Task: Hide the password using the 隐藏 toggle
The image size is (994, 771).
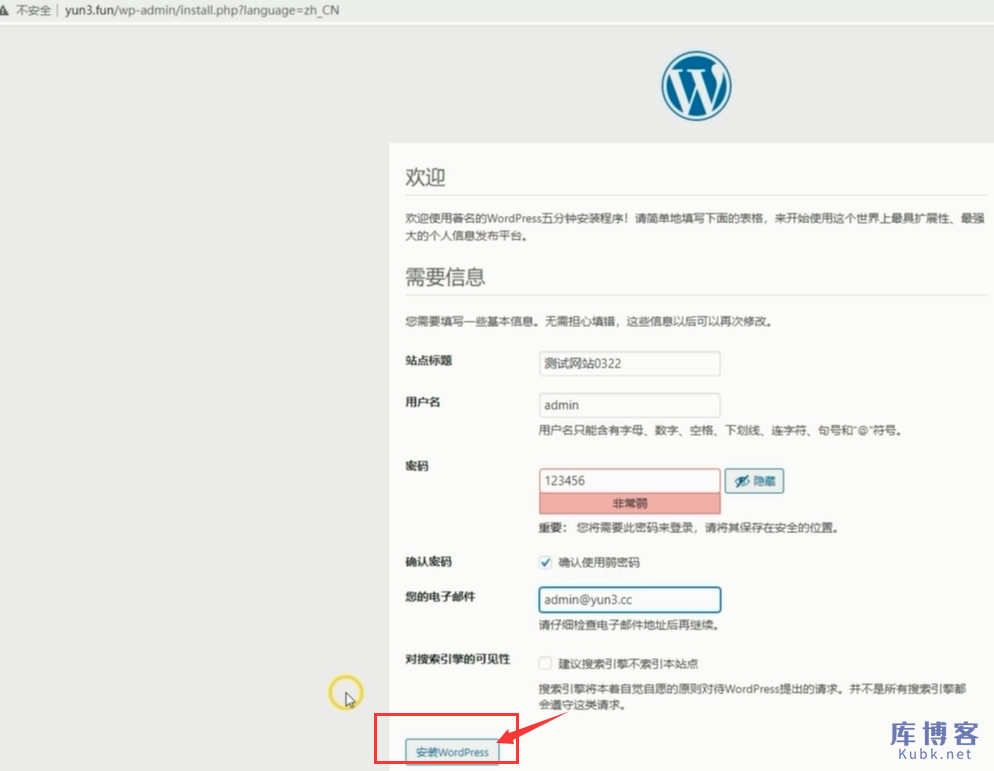Action: (756, 481)
